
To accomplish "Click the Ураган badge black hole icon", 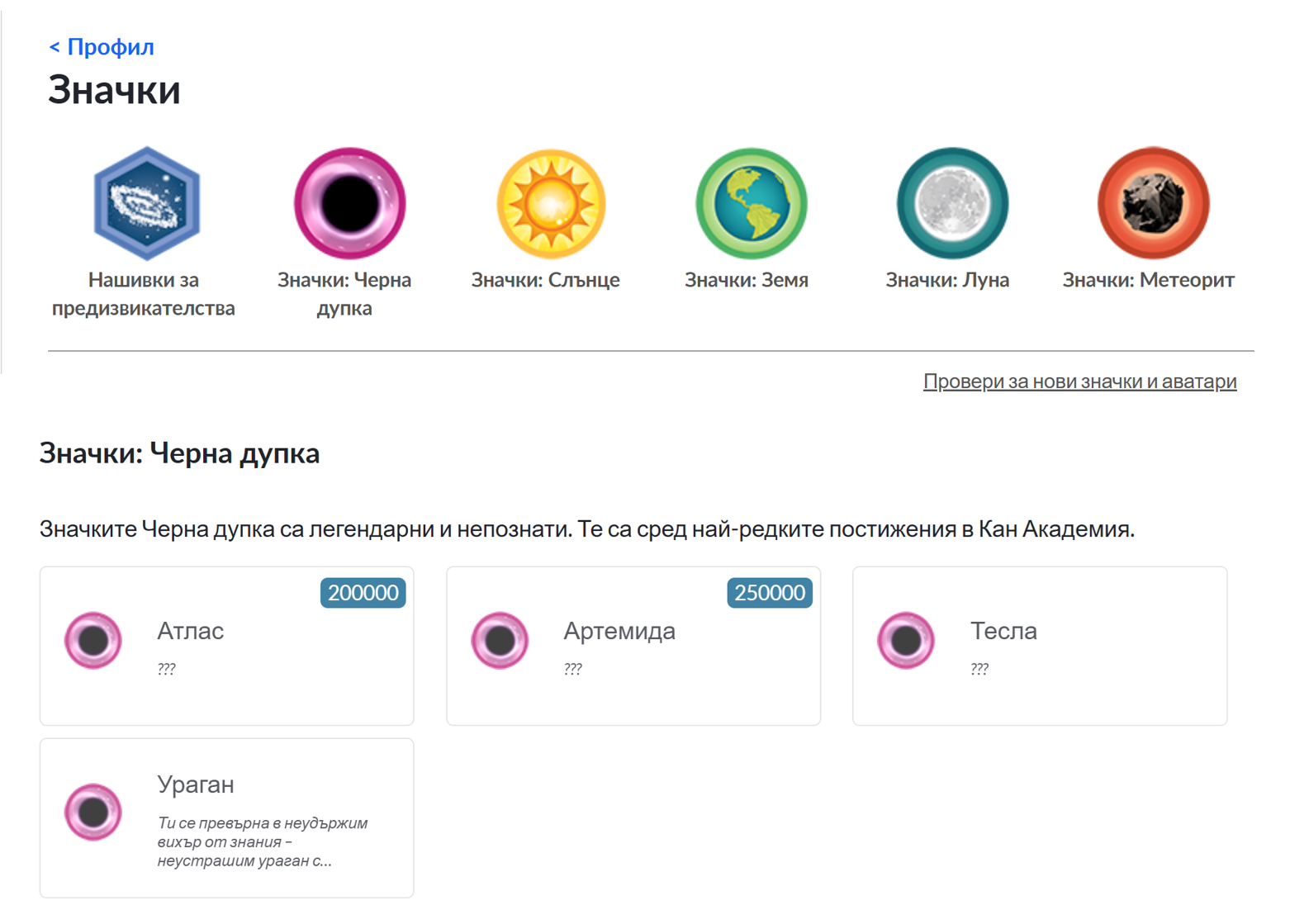I will pos(93,812).
